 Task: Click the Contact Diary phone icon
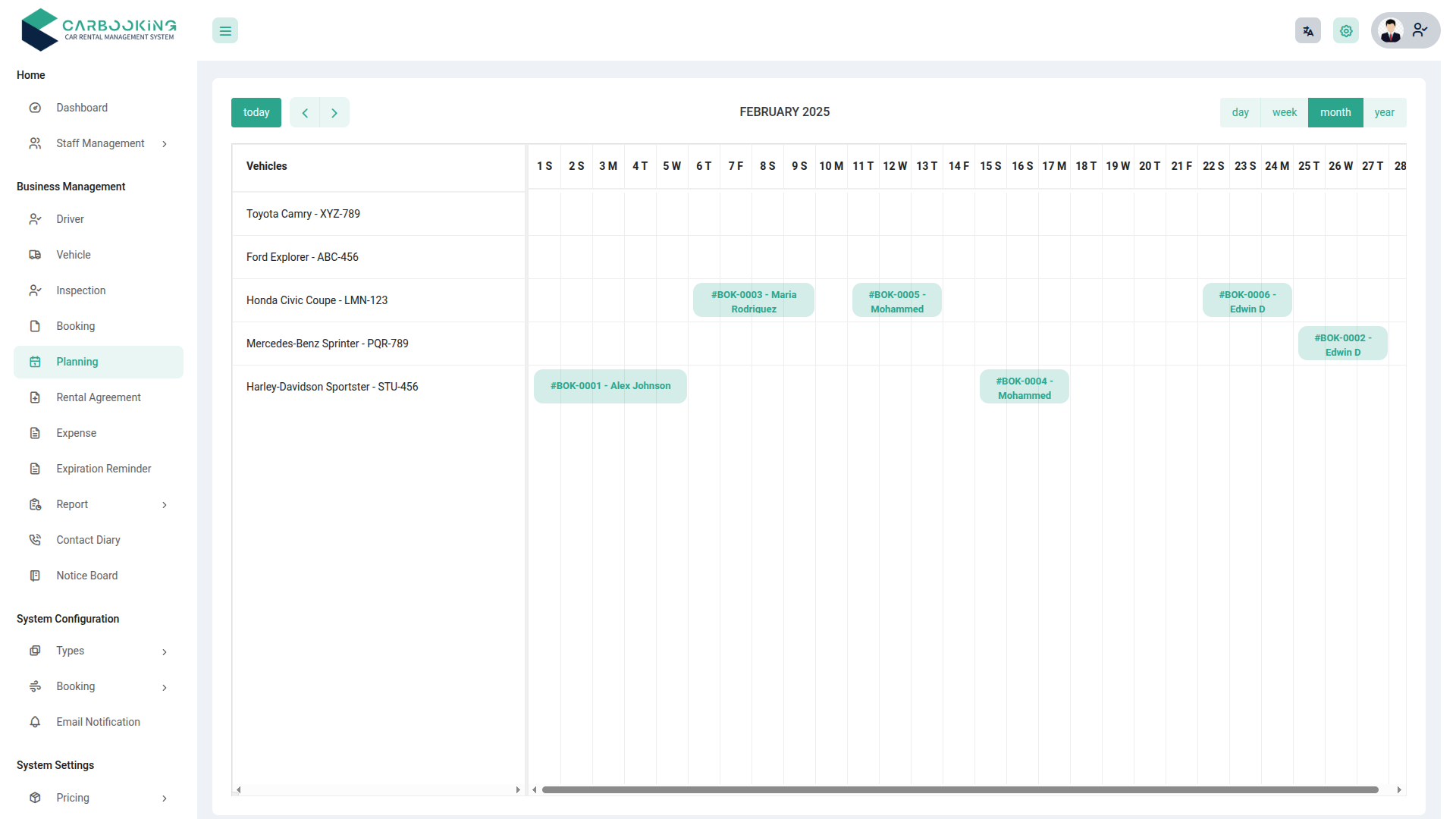(x=35, y=539)
